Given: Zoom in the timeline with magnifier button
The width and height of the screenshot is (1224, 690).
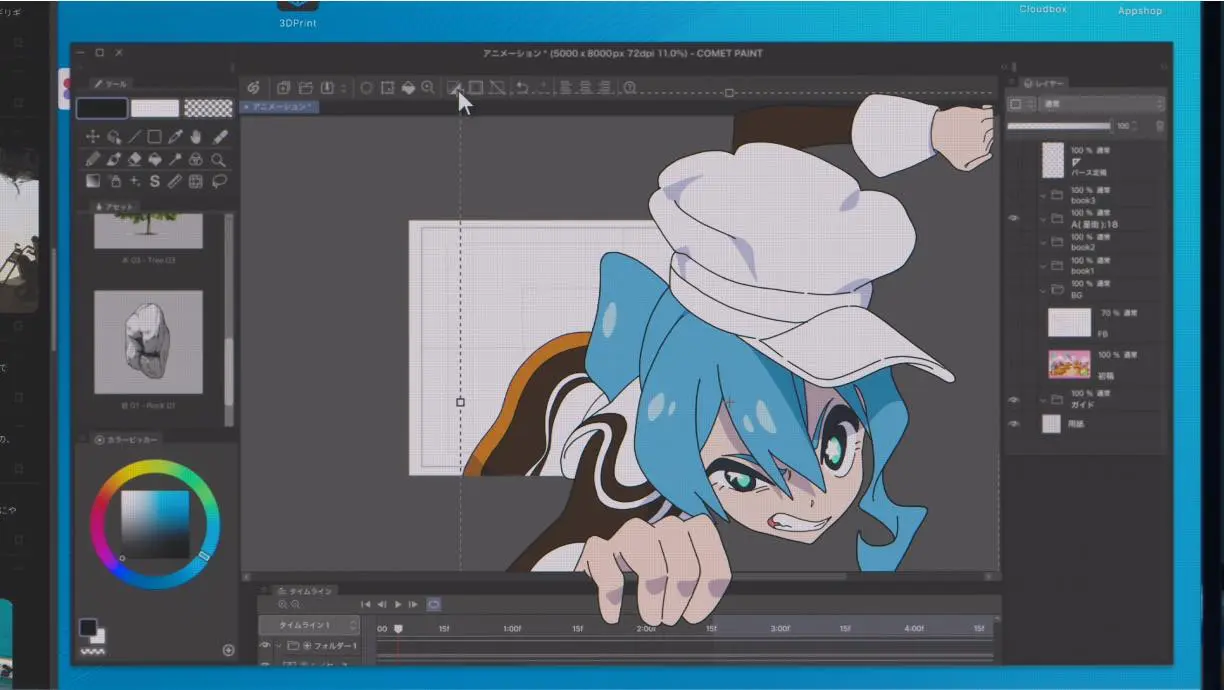Looking at the screenshot, I should tap(283, 604).
